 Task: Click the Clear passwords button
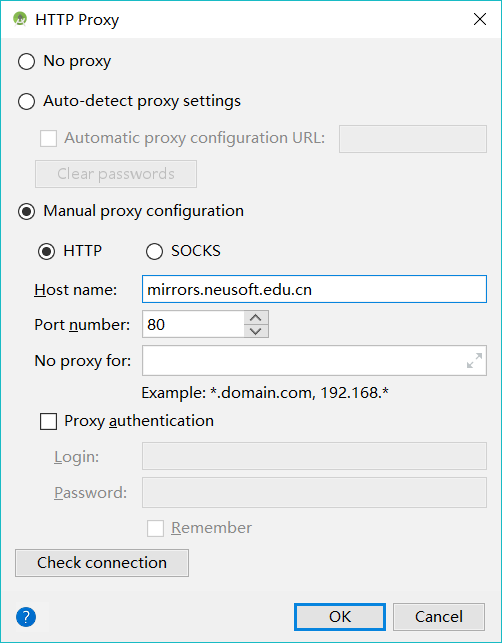[x=116, y=174]
